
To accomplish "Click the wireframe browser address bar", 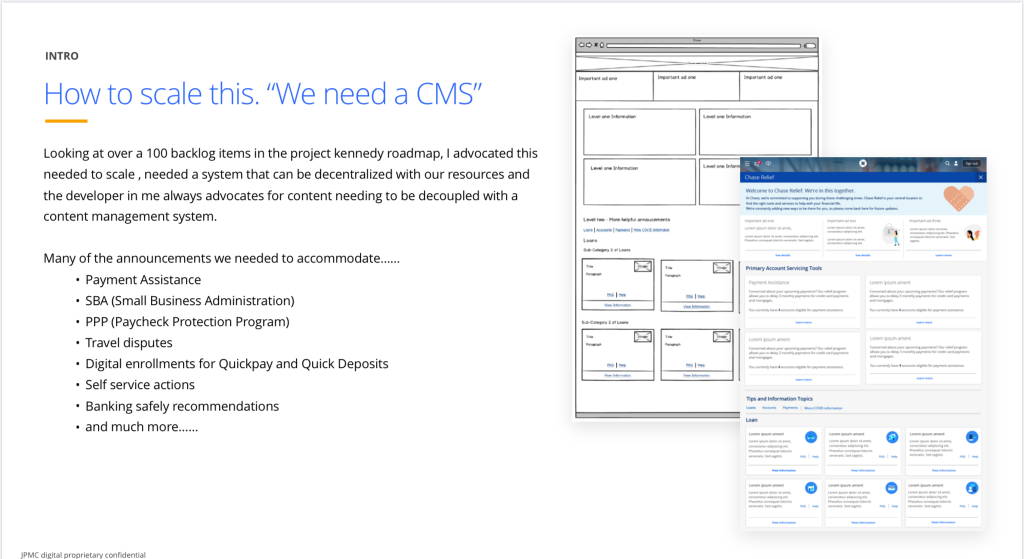I will point(710,46).
